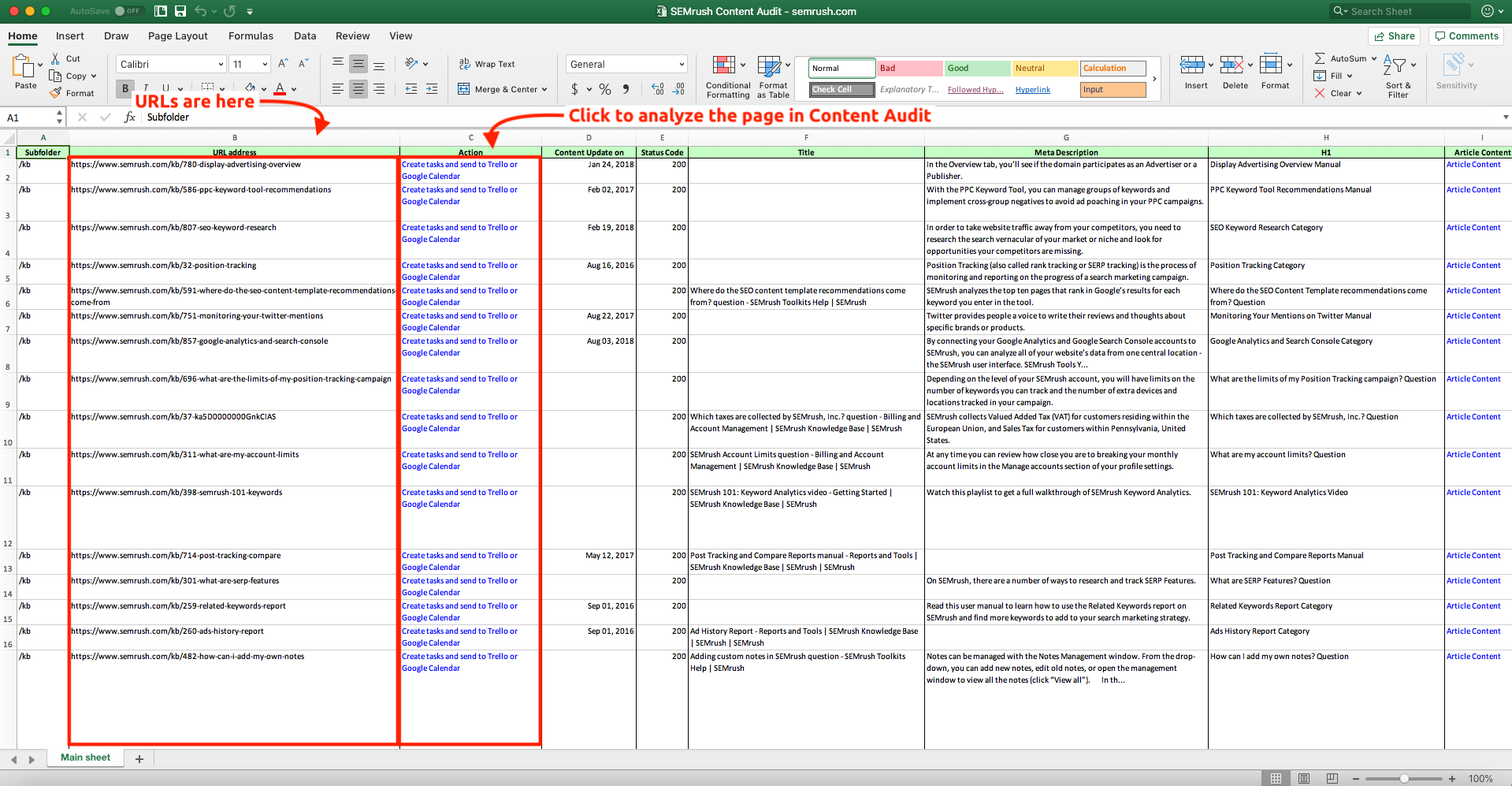The height and width of the screenshot is (786, 1512).
Task: Click the zoom slider in the status bar
Action: [1404, 778]
